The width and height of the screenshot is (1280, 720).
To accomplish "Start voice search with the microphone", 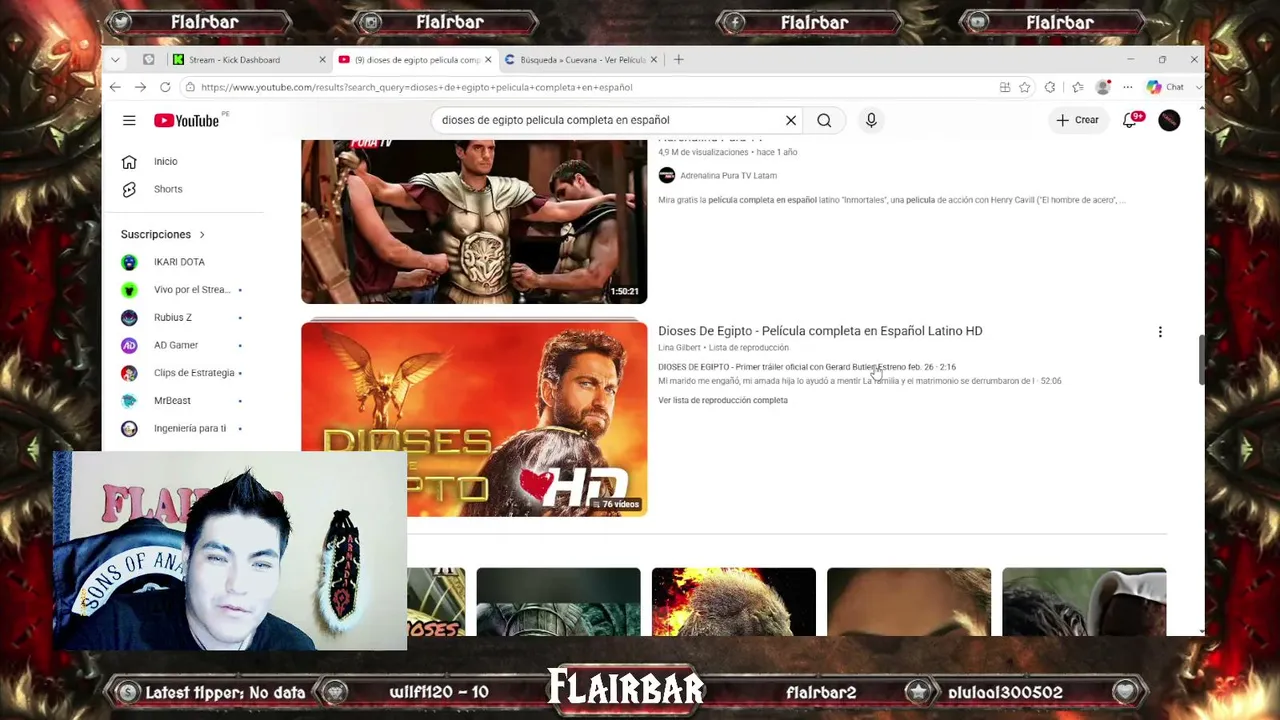I will pyautogui.click(x=871, y=120).
